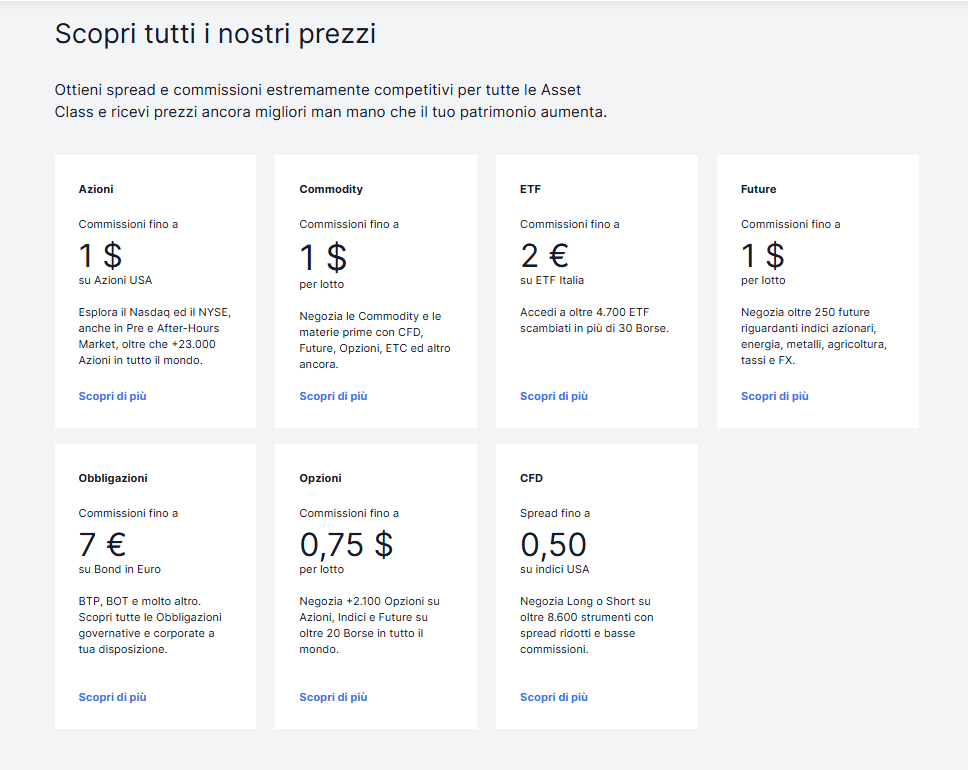Open 'Scopri di più' link in Azioni card

(112, 396)
